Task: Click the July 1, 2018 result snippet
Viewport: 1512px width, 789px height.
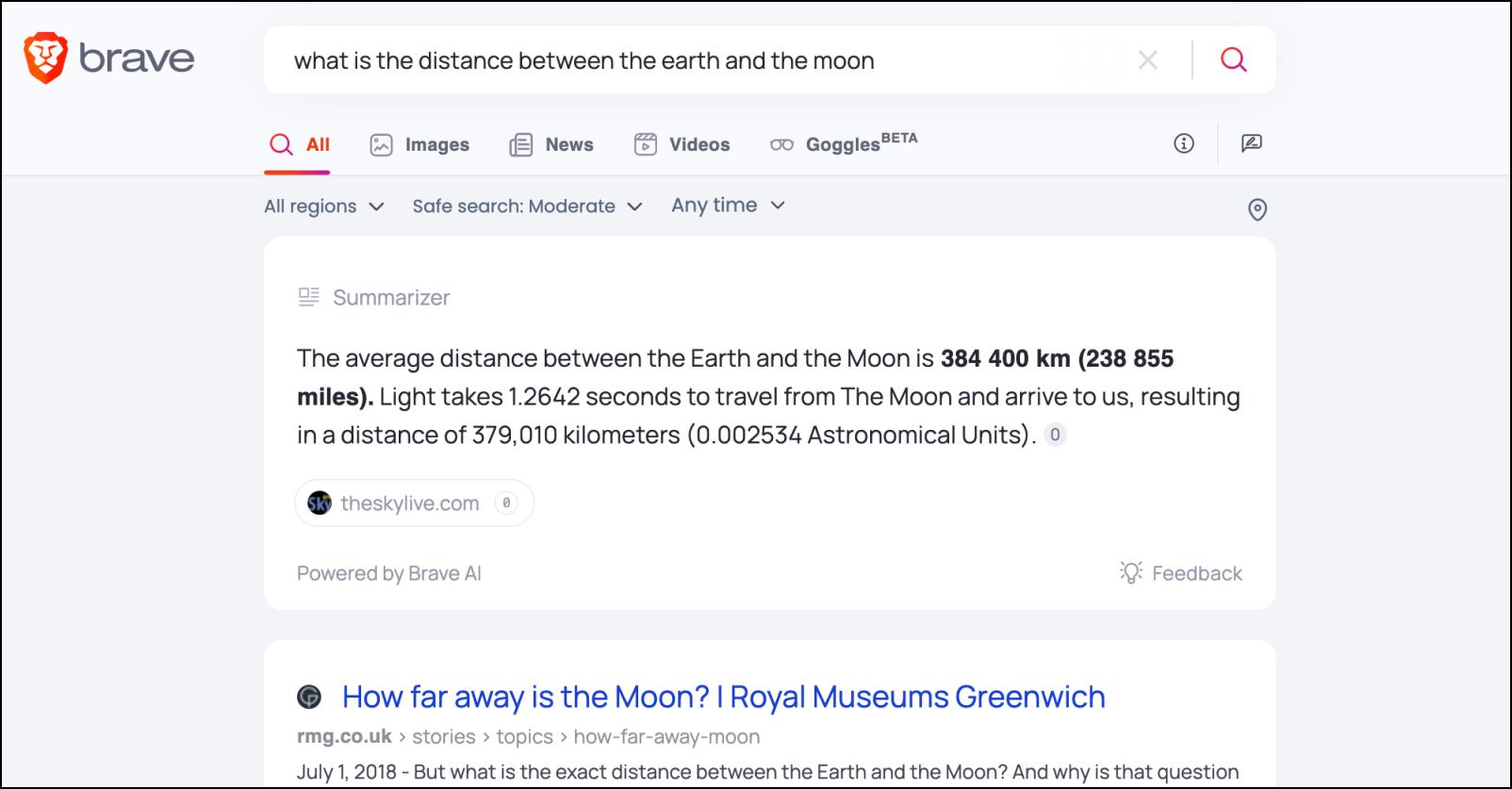Action: tap(767, 772)
